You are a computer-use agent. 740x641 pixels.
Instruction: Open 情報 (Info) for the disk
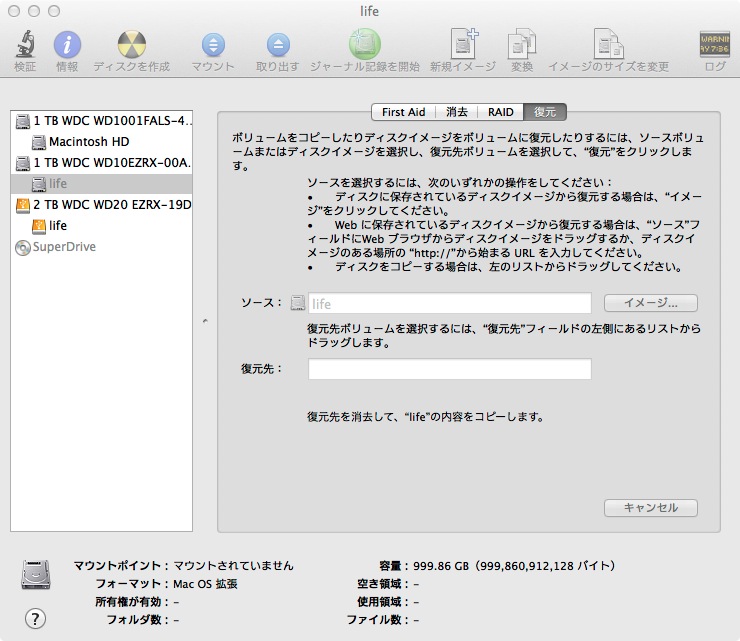[67, 45]
